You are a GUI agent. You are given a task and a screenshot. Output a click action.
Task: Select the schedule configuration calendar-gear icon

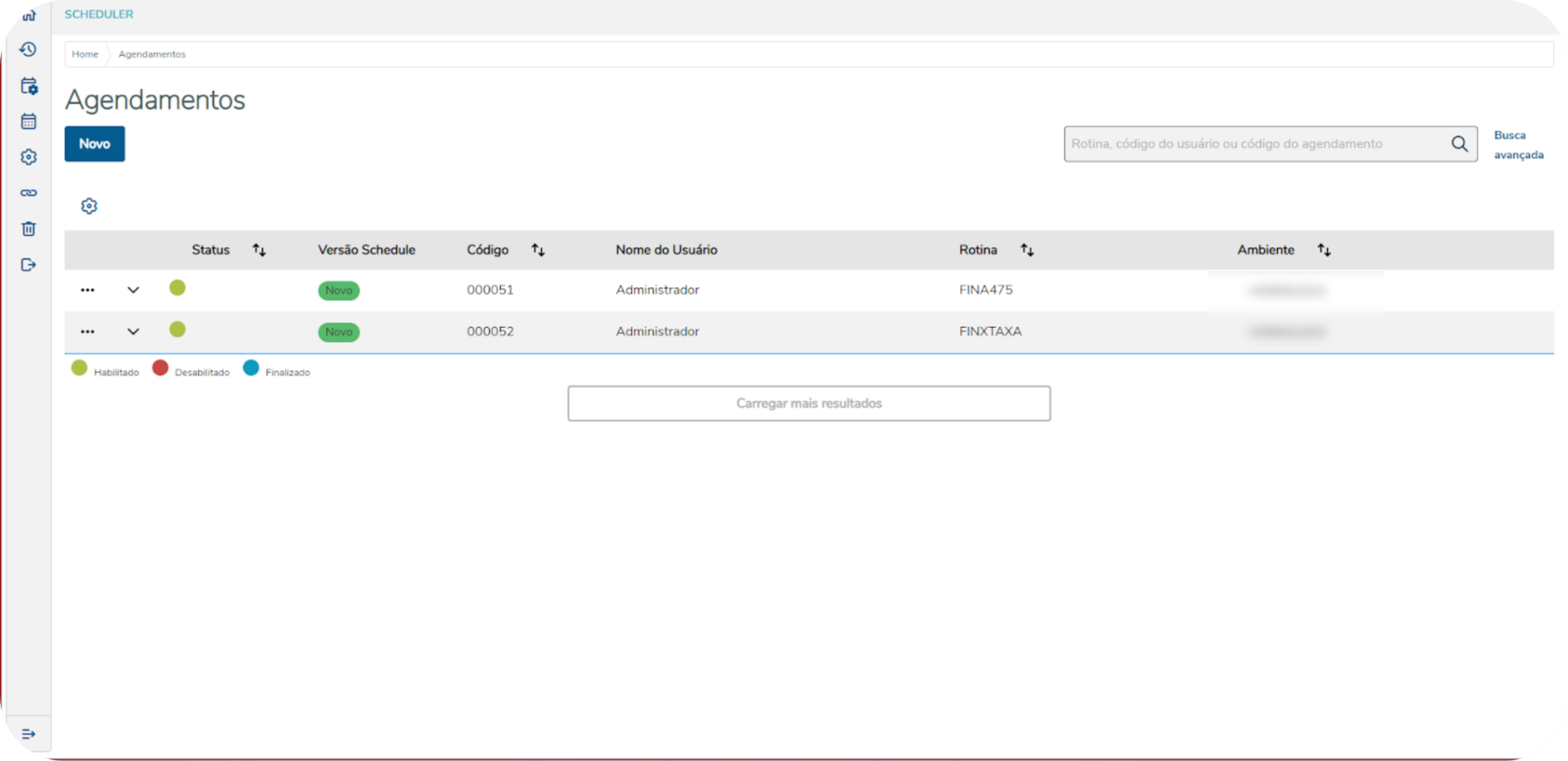click(28, 86)
